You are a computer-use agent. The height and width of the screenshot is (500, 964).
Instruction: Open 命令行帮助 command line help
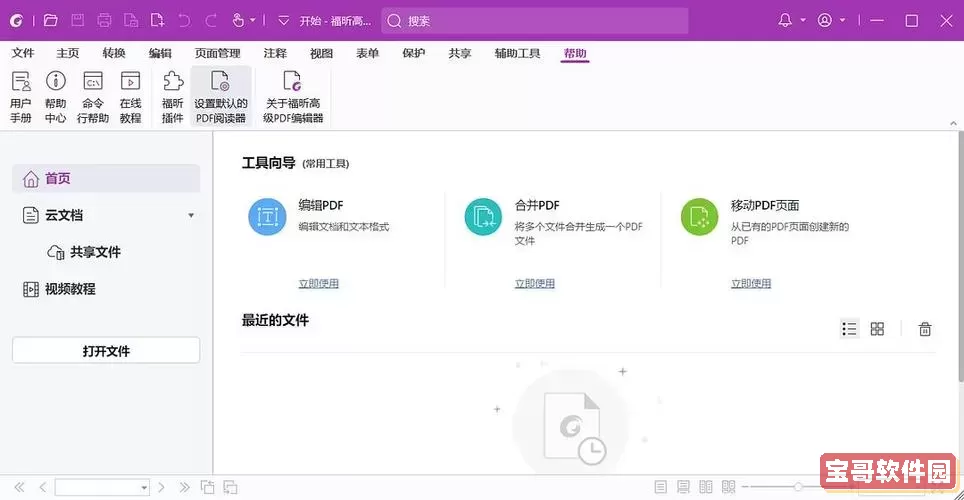(93, 97)
